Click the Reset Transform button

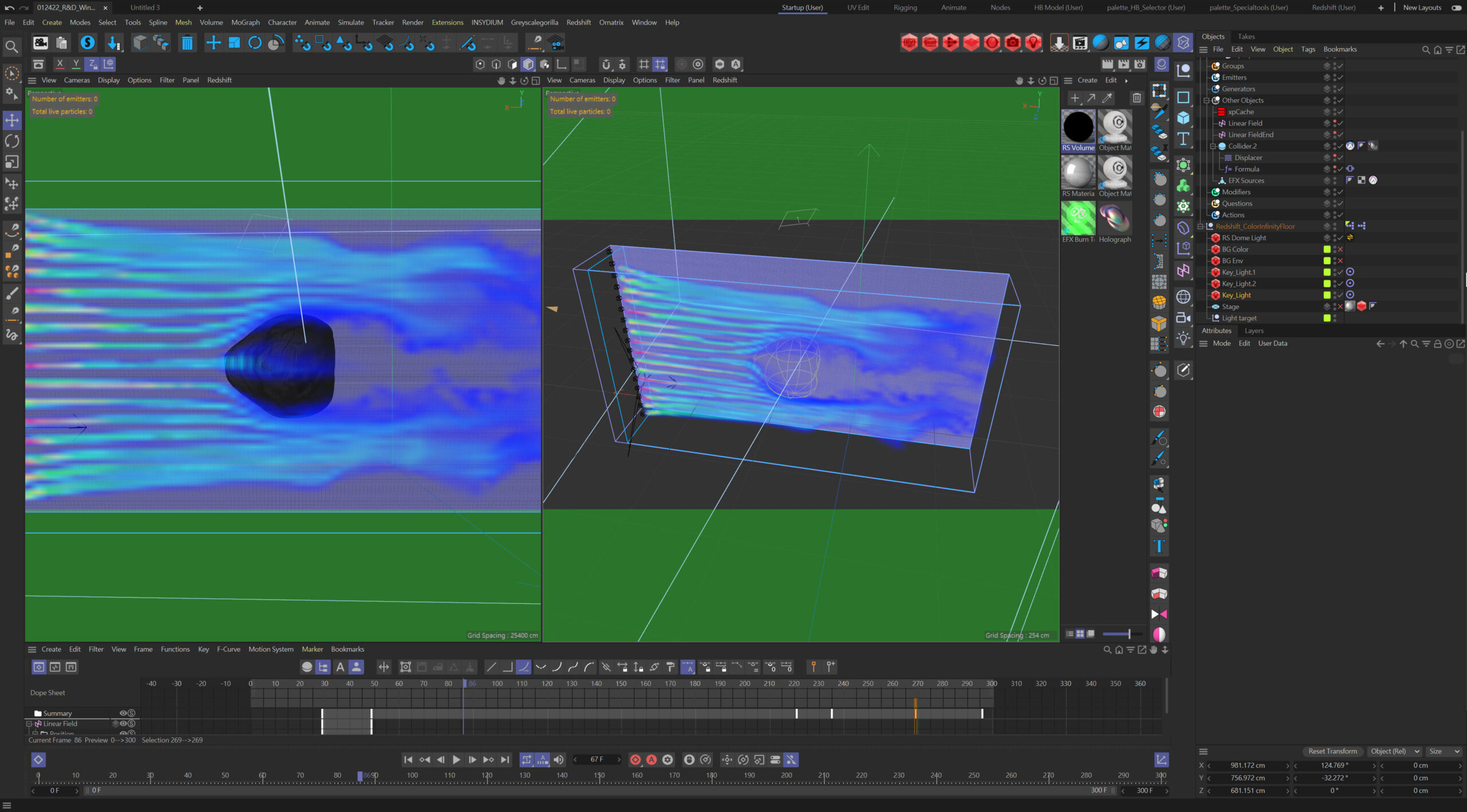tap(1332, 751)
